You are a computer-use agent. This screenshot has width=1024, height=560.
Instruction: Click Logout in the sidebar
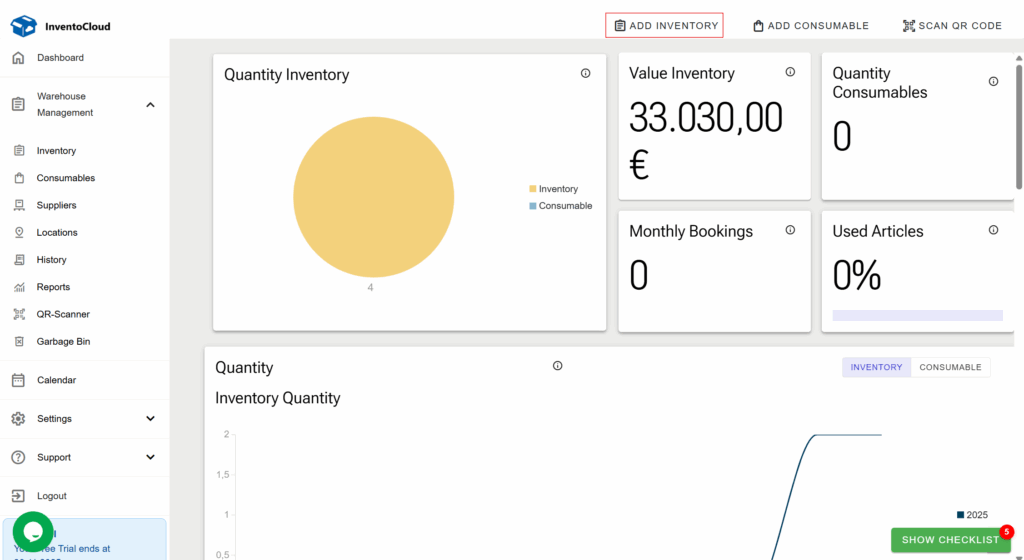pos(52,496)
